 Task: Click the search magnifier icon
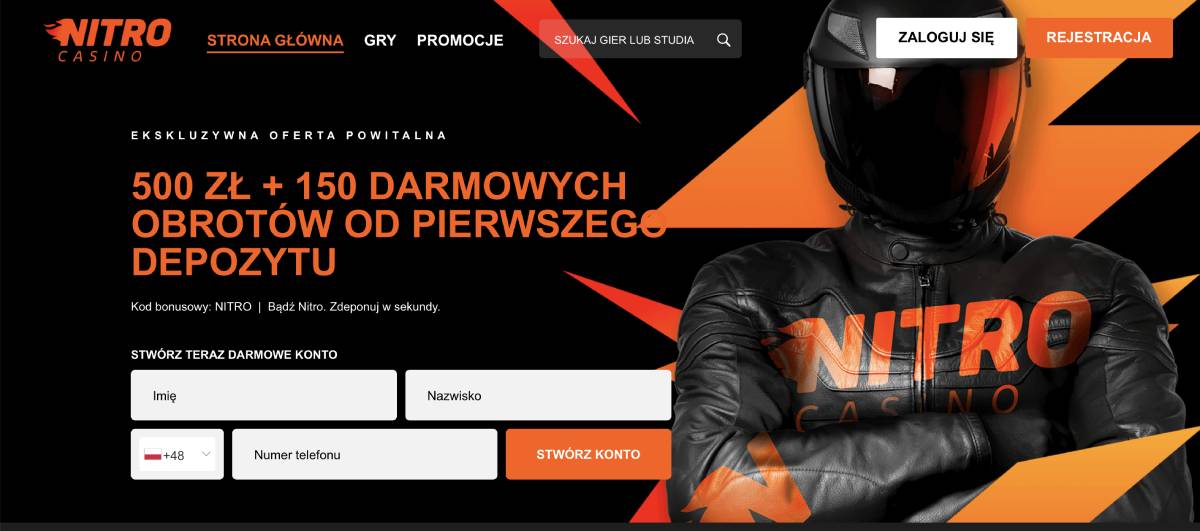tap(724, 40)
